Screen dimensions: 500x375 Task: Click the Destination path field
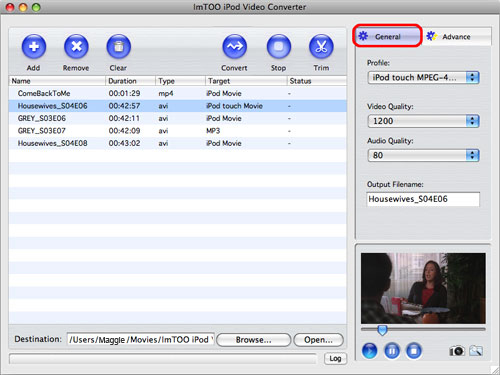coord(140,339)
